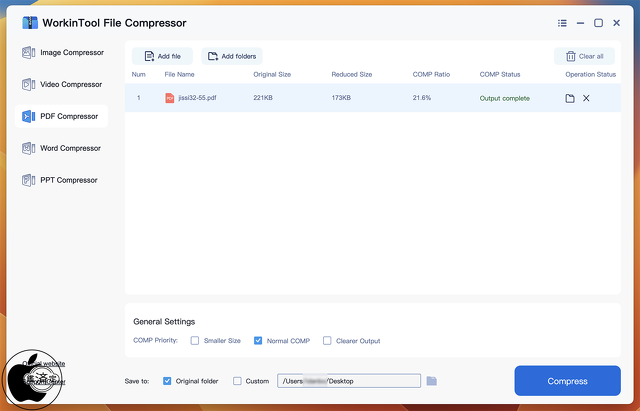Go to PPT Compressor
This screenshot has height=411, width=640.
coord(62,180)
